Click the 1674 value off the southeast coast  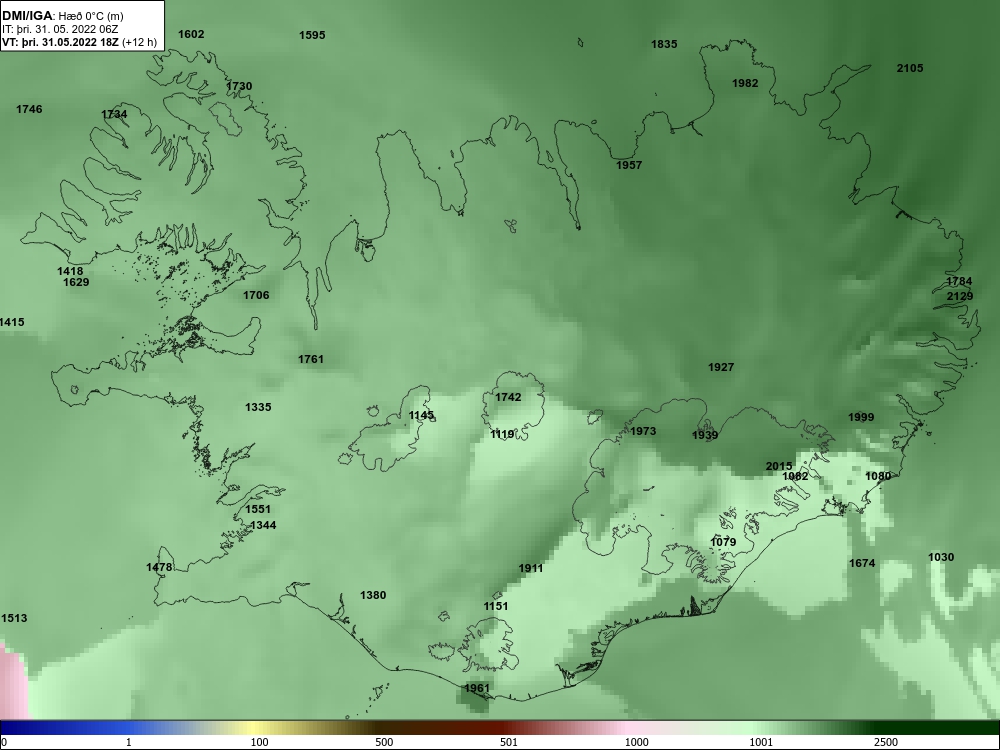[x=862, y=562]
